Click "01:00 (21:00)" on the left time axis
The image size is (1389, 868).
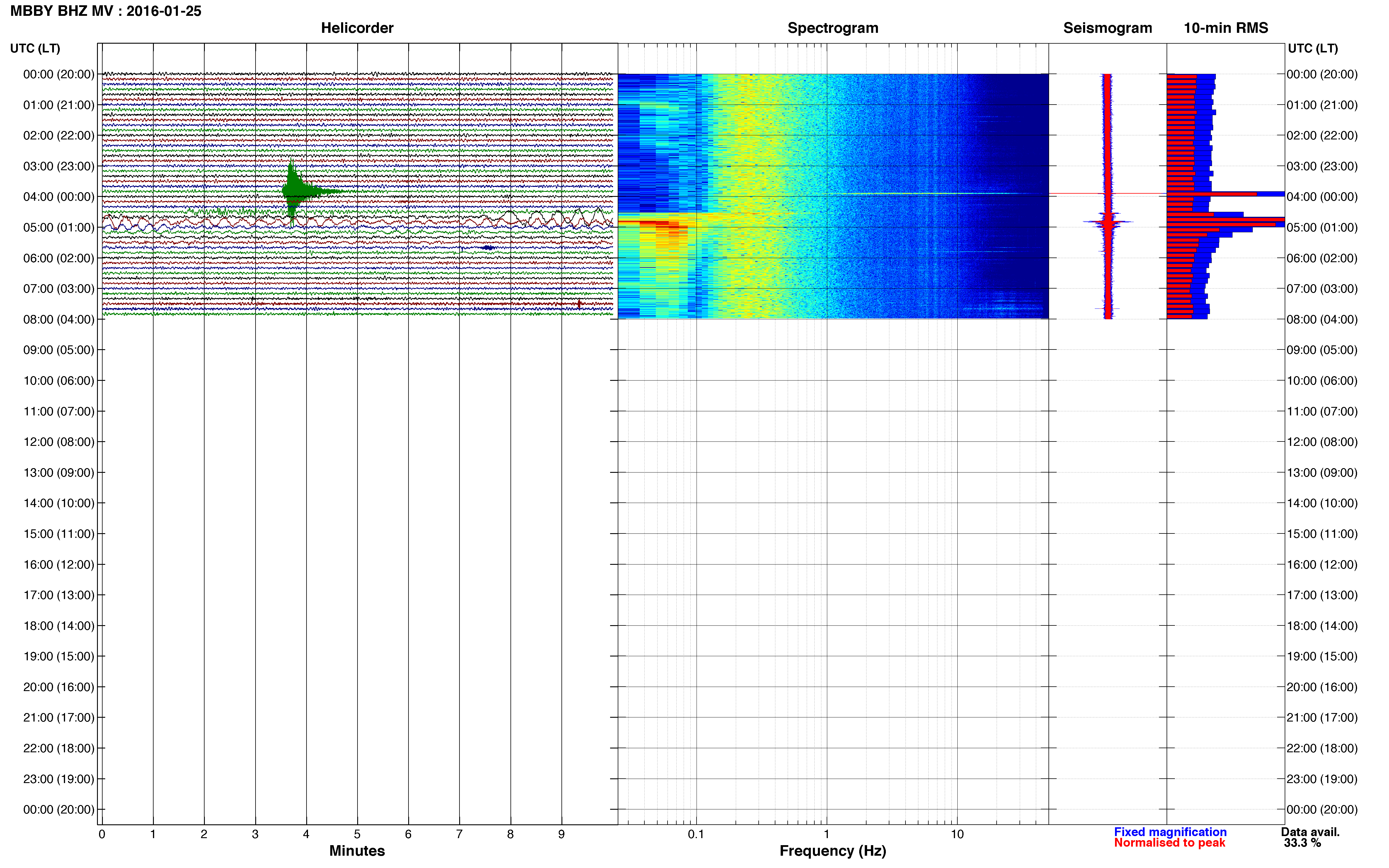click(59, 105)
